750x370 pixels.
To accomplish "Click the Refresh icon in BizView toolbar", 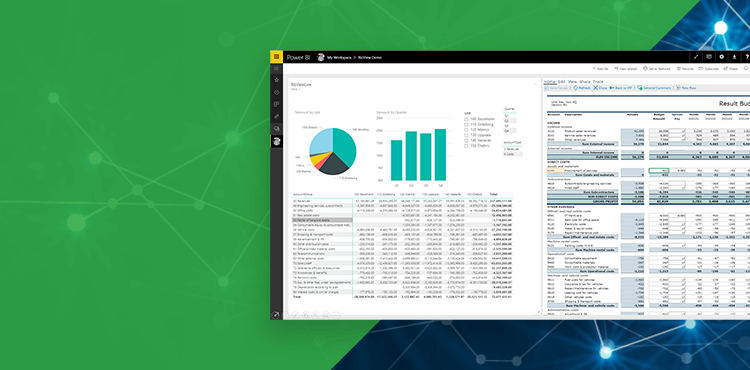I will (x=575, y=88).
